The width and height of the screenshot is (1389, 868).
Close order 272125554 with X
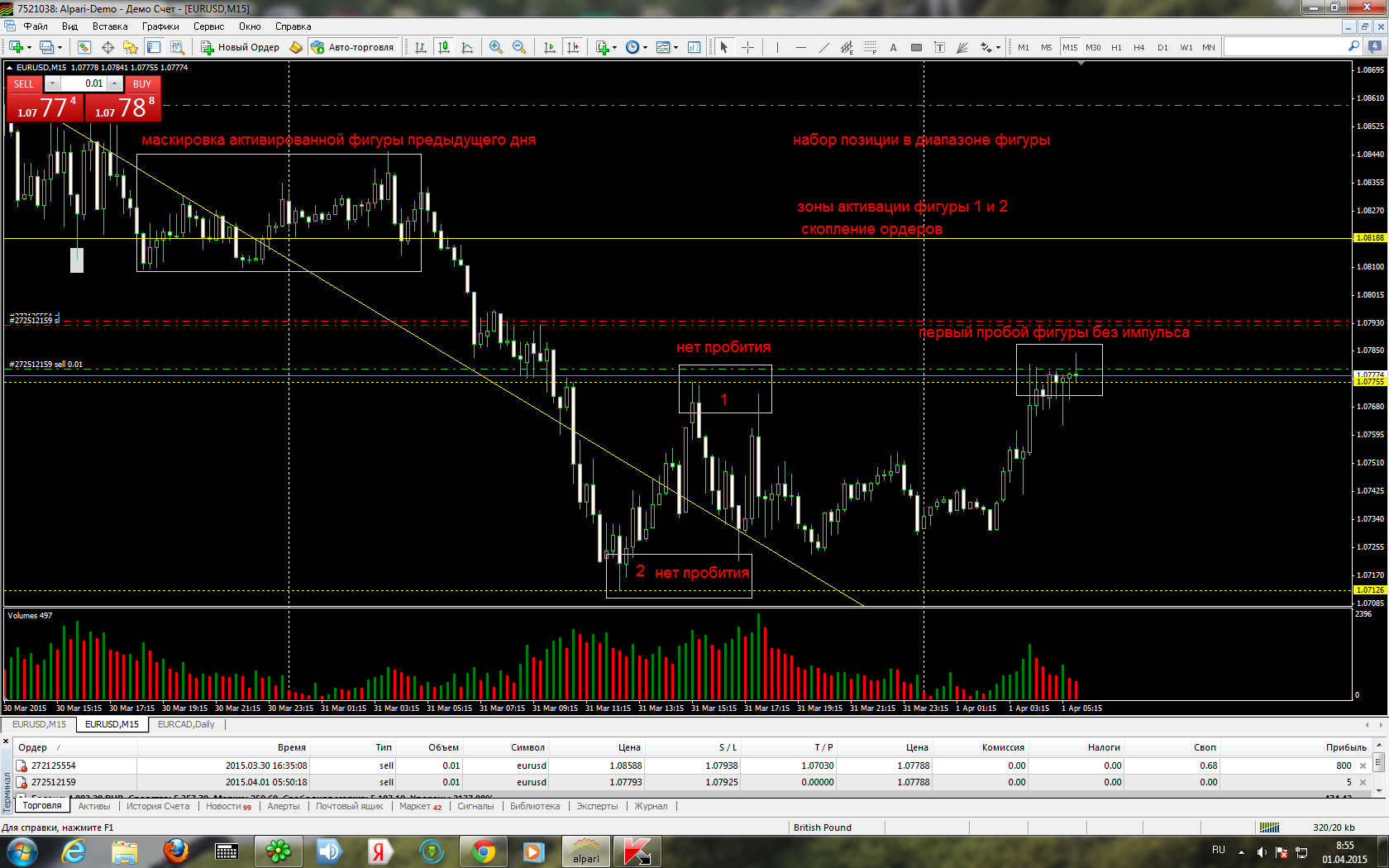click(1363, 765)
